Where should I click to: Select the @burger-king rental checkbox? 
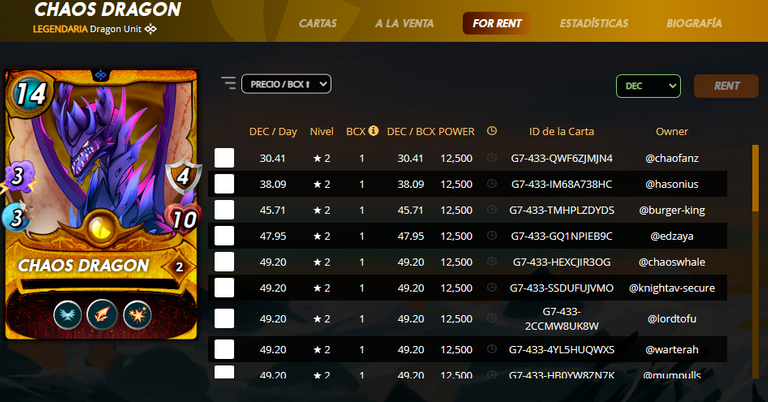224,210
